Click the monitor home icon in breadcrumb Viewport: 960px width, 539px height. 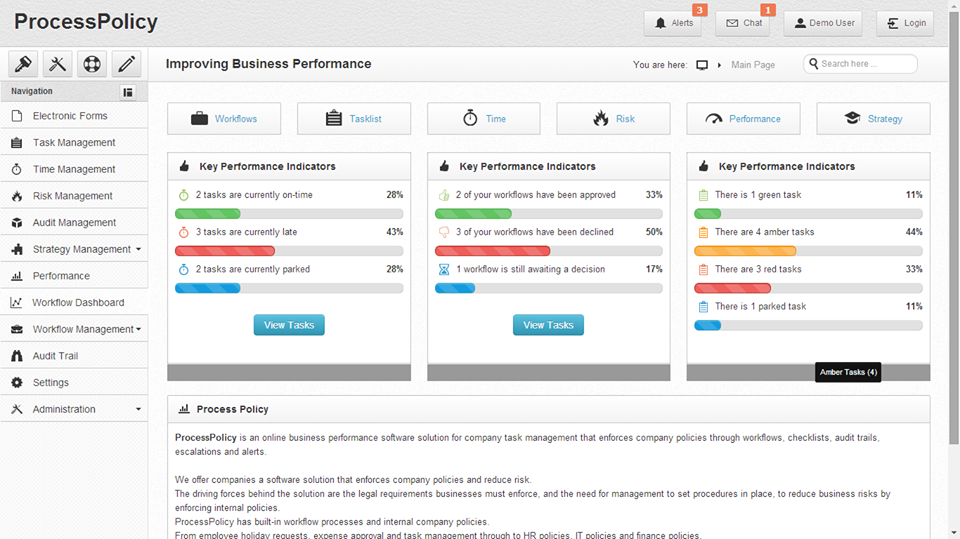[702, 65]
